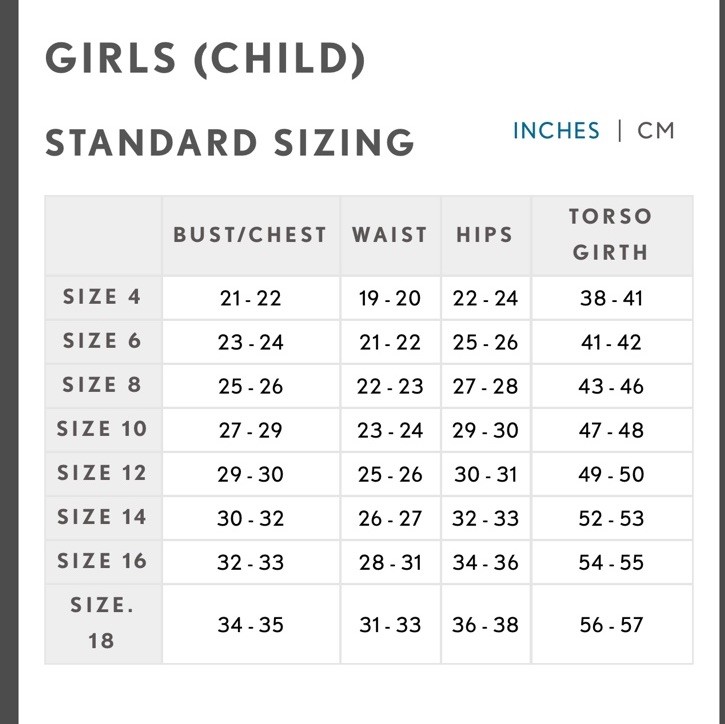
Task: Click the TORSO GIRTH column header
Action: coord(612,235)
